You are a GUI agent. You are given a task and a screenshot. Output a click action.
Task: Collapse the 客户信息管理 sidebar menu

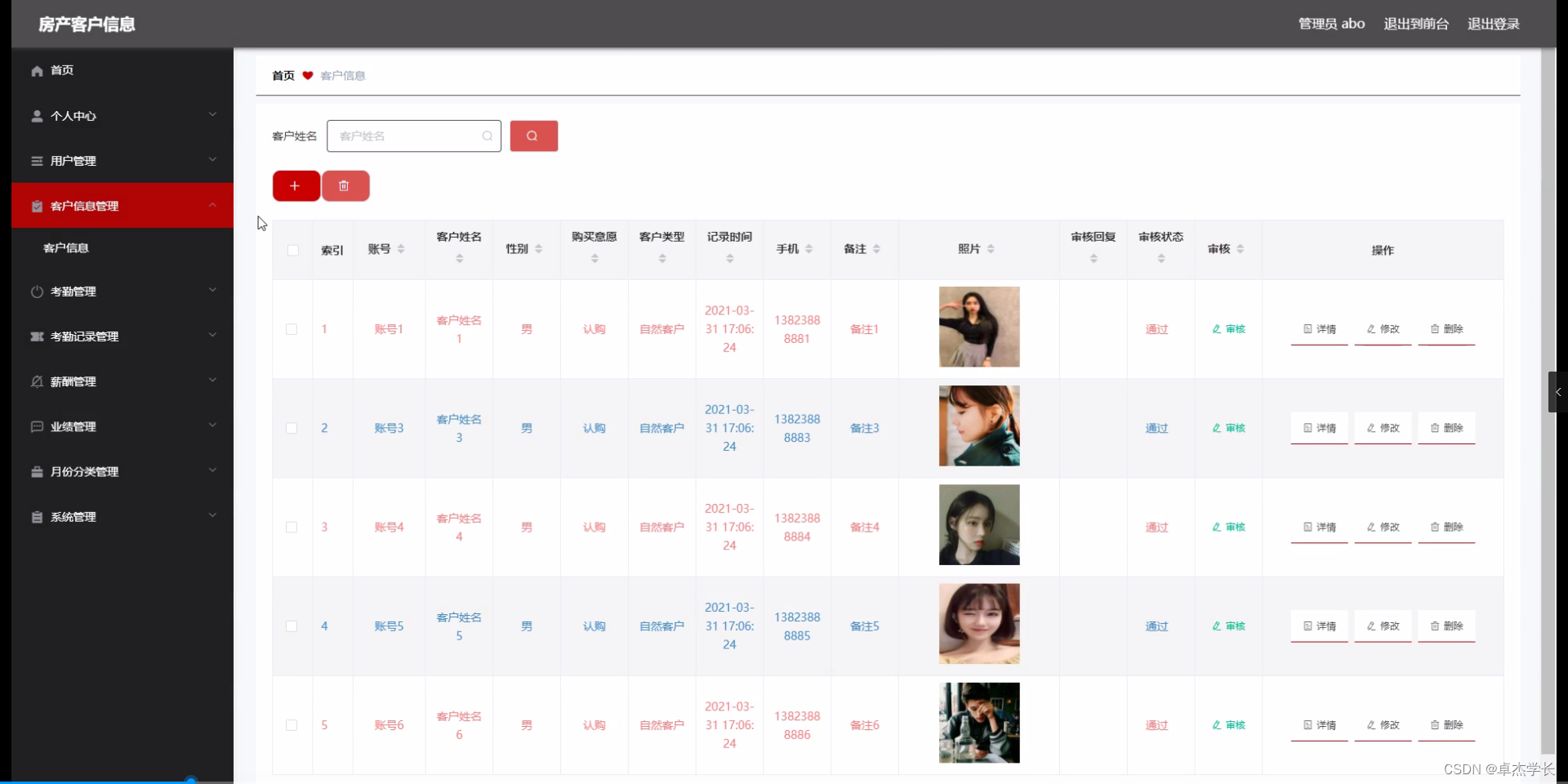pos(122,206)
